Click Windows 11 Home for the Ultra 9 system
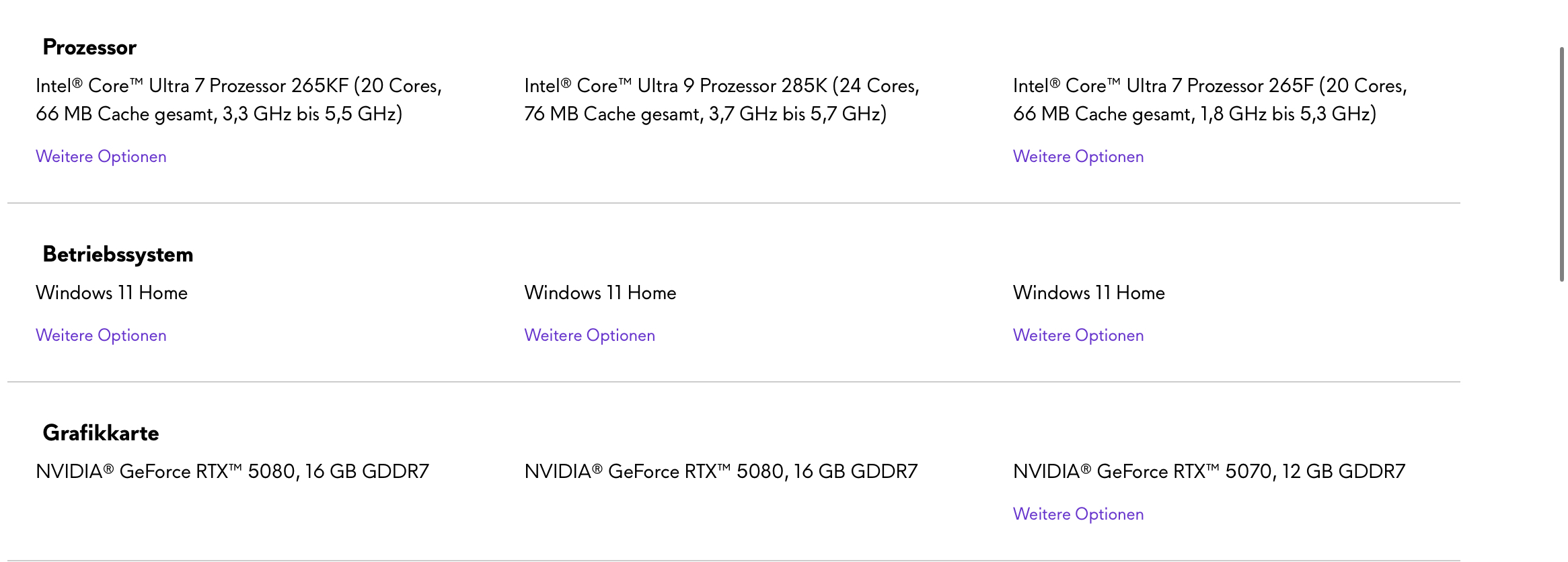 coord(600,293)
